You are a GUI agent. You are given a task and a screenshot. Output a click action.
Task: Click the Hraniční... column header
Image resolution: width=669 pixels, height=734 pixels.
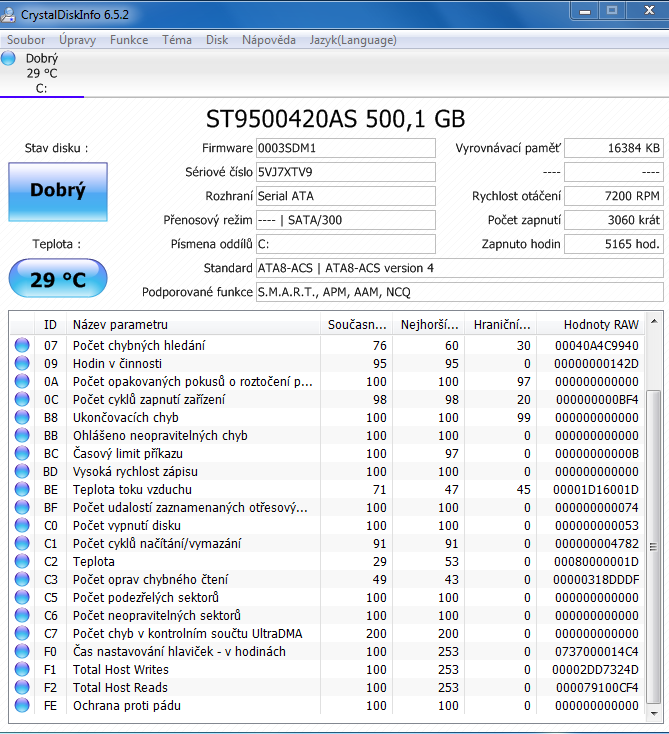click(501, 324)
